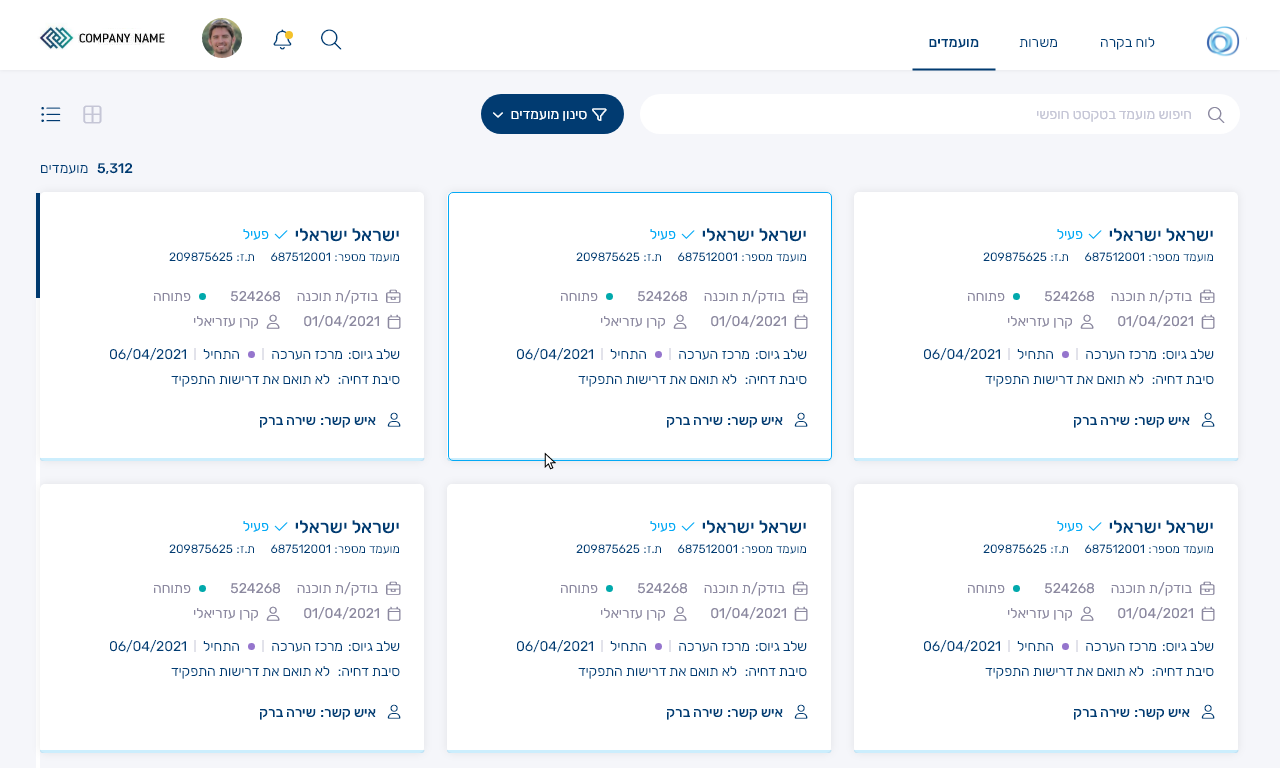Open the סינון מועמדים filter dropdown
The height and width of the screenshot is (768, 1280).
pyautogui.click(x=552, y=114)
